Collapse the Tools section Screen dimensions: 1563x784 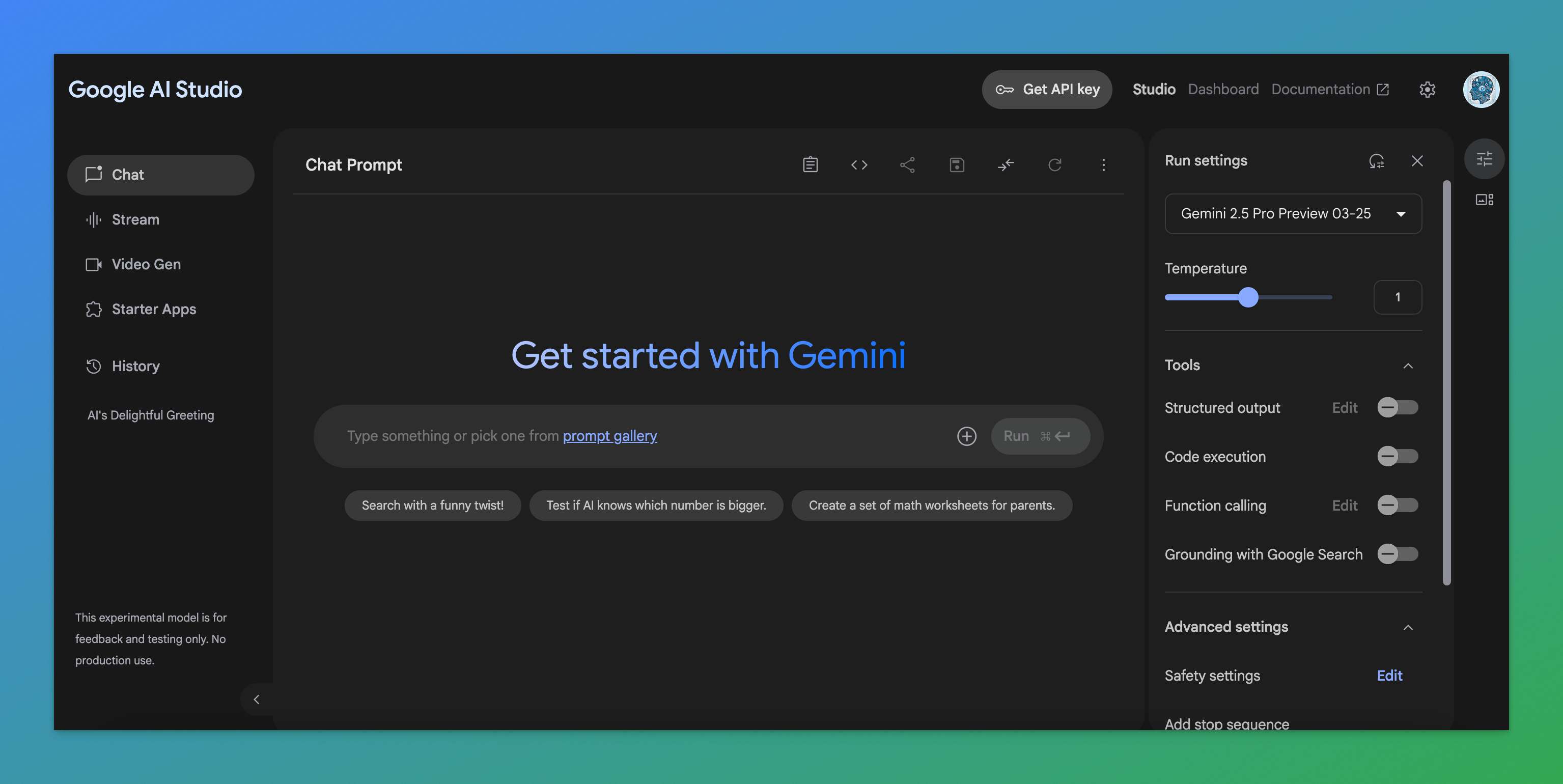tap(1408, 366)
